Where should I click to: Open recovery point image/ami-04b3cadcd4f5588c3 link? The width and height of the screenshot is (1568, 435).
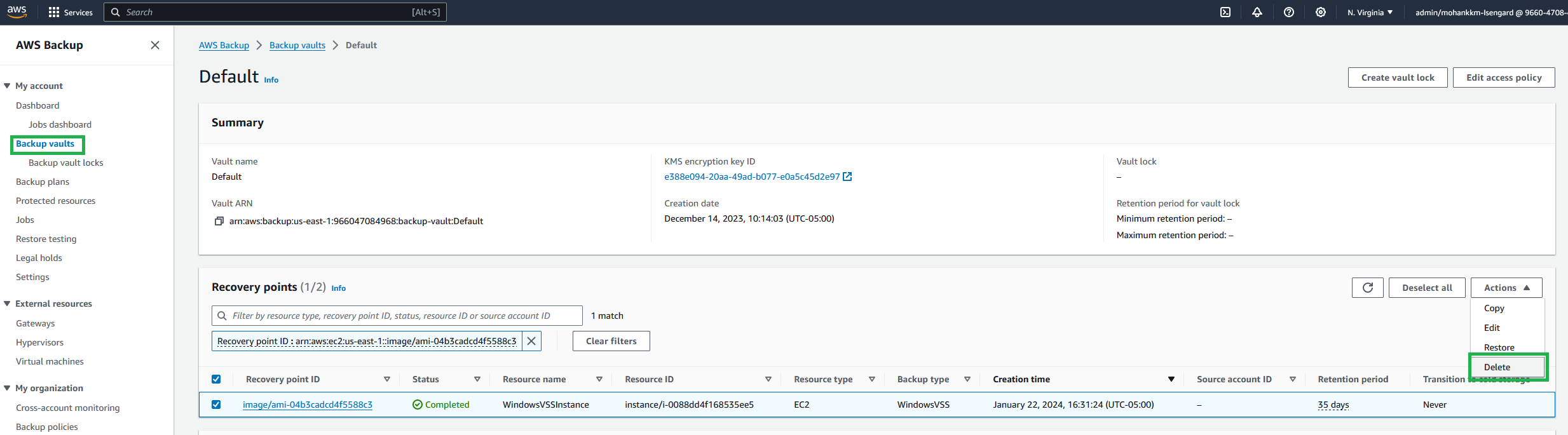(x=308, y=405)
